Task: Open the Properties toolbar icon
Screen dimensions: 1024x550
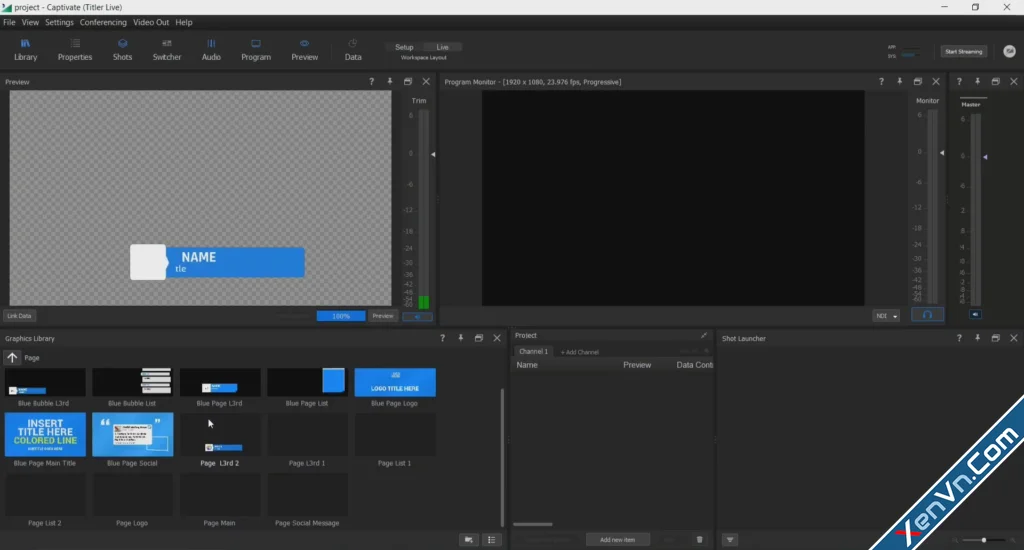Action: click(74, 50)
